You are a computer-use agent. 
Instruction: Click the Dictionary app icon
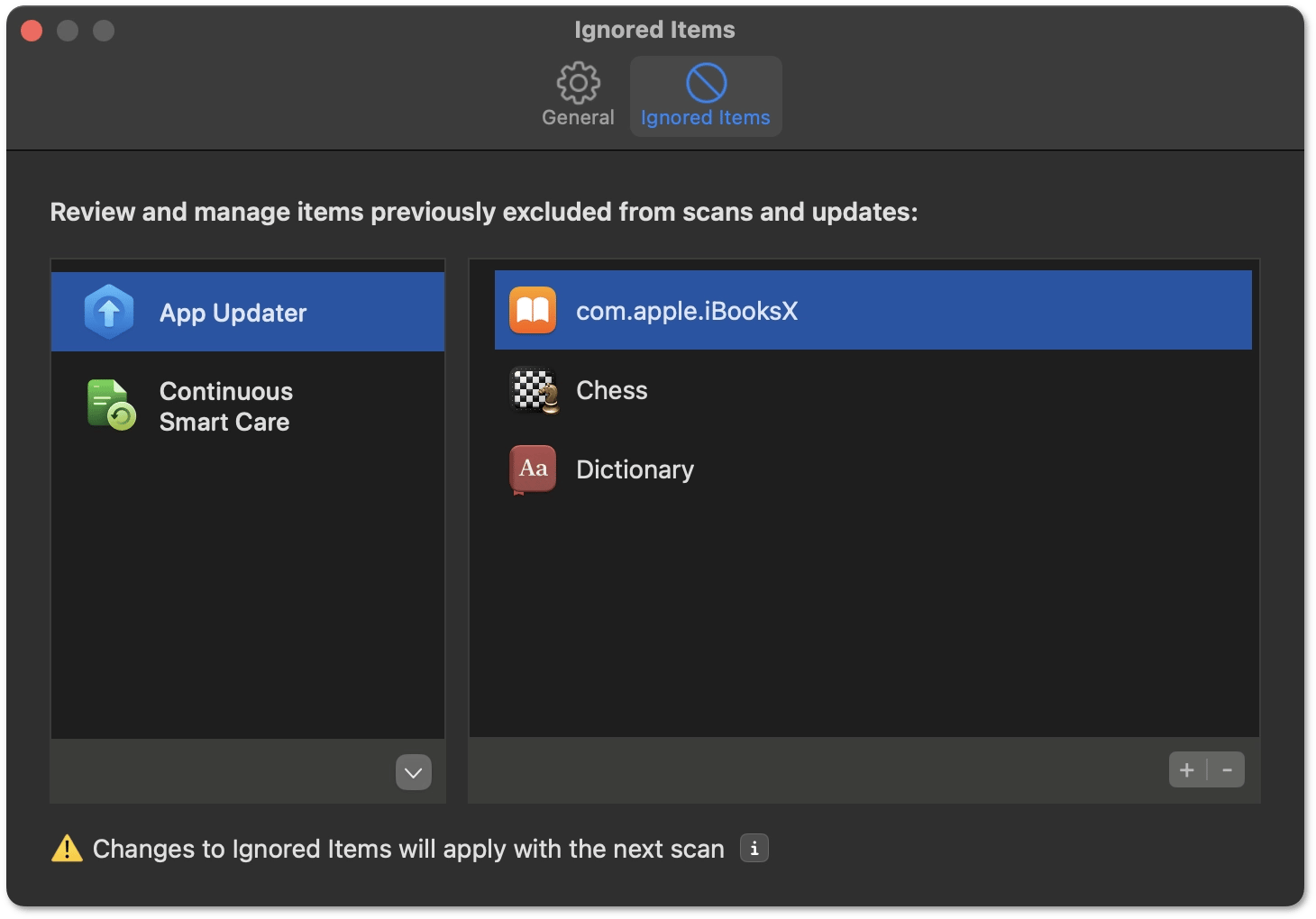click(533, 469)
